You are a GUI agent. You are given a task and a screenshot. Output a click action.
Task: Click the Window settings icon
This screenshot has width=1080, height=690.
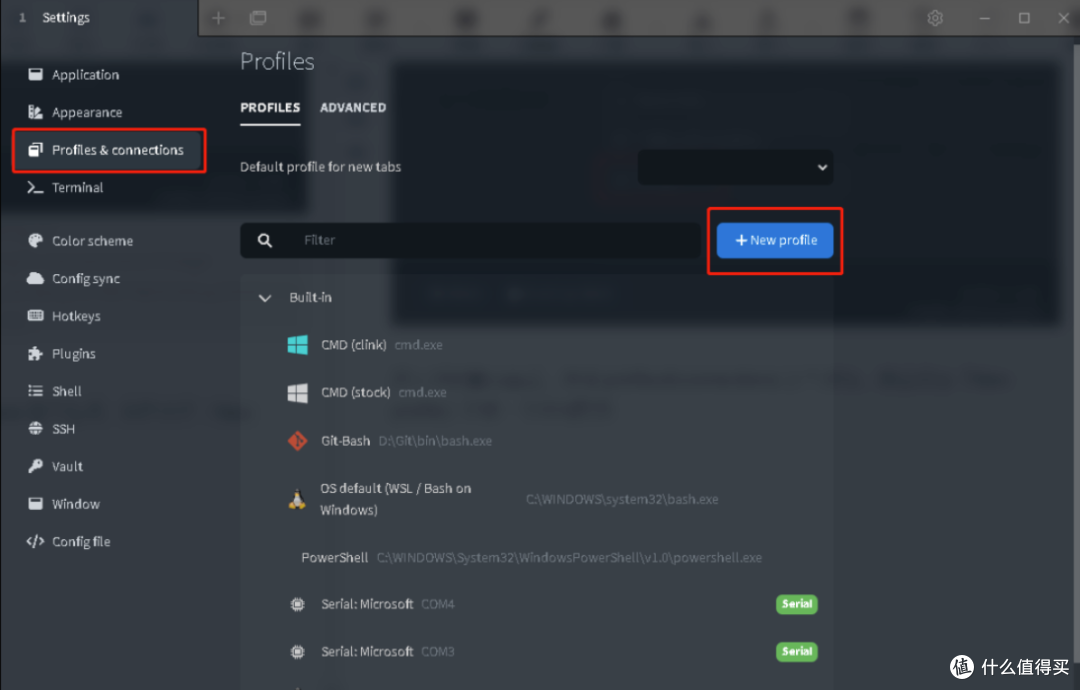(35, 503)
